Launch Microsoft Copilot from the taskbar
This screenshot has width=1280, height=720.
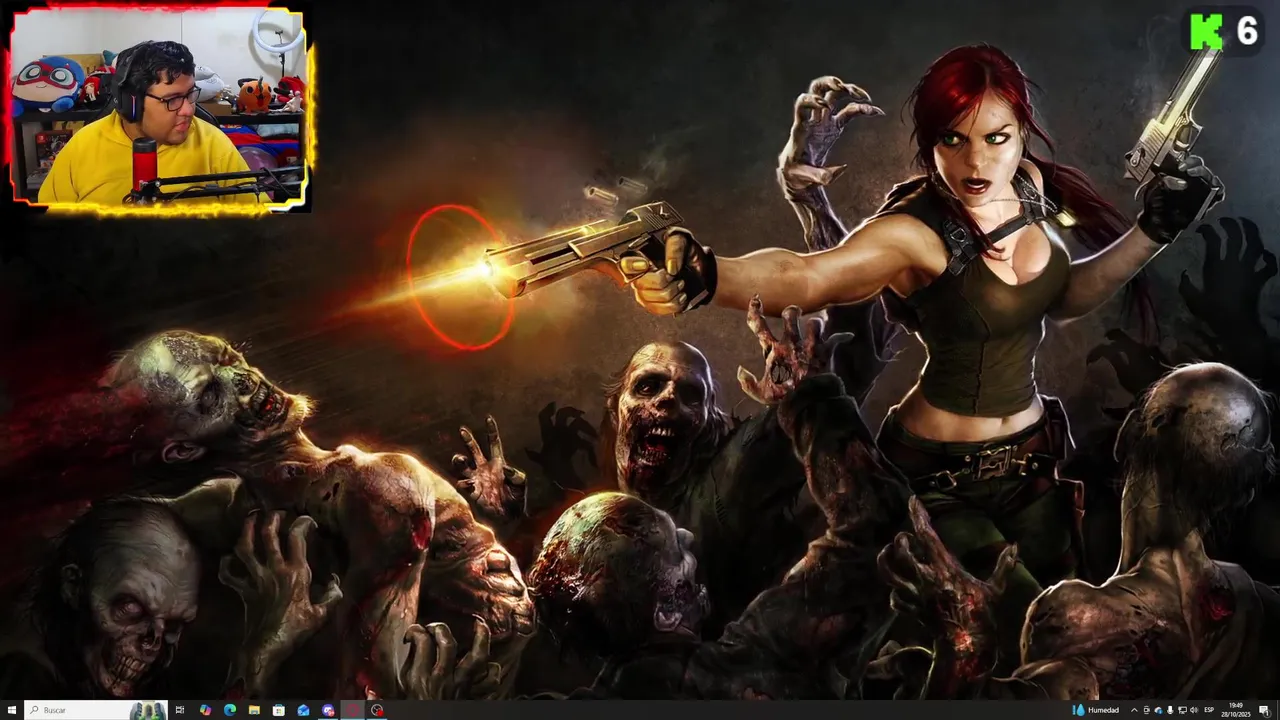tap(205, 710)
